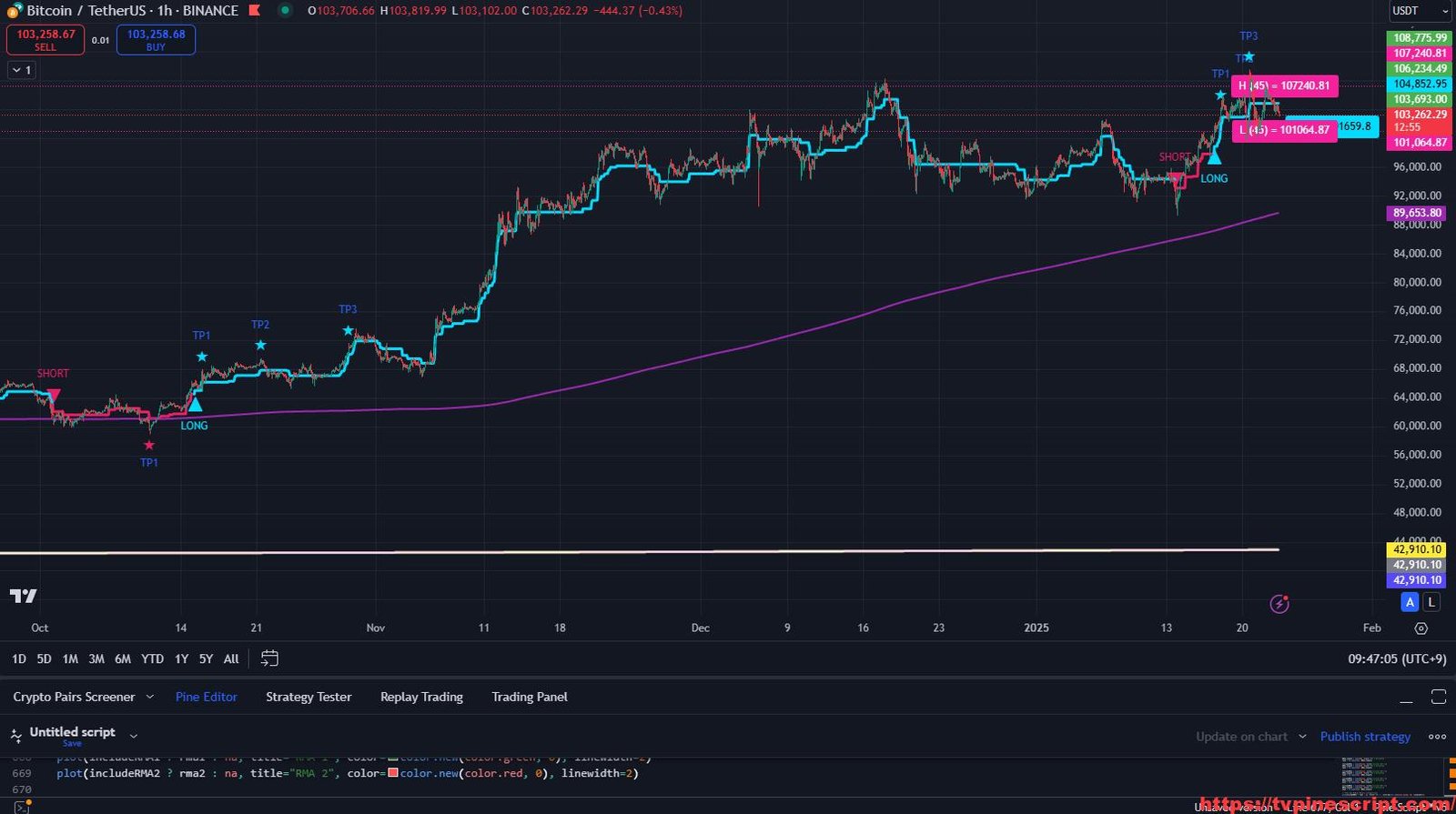Image resolution: width=1456 pixels, height=814 pixels.
Task: Open the go-to-date calendar icon
Action: (269, 658)
